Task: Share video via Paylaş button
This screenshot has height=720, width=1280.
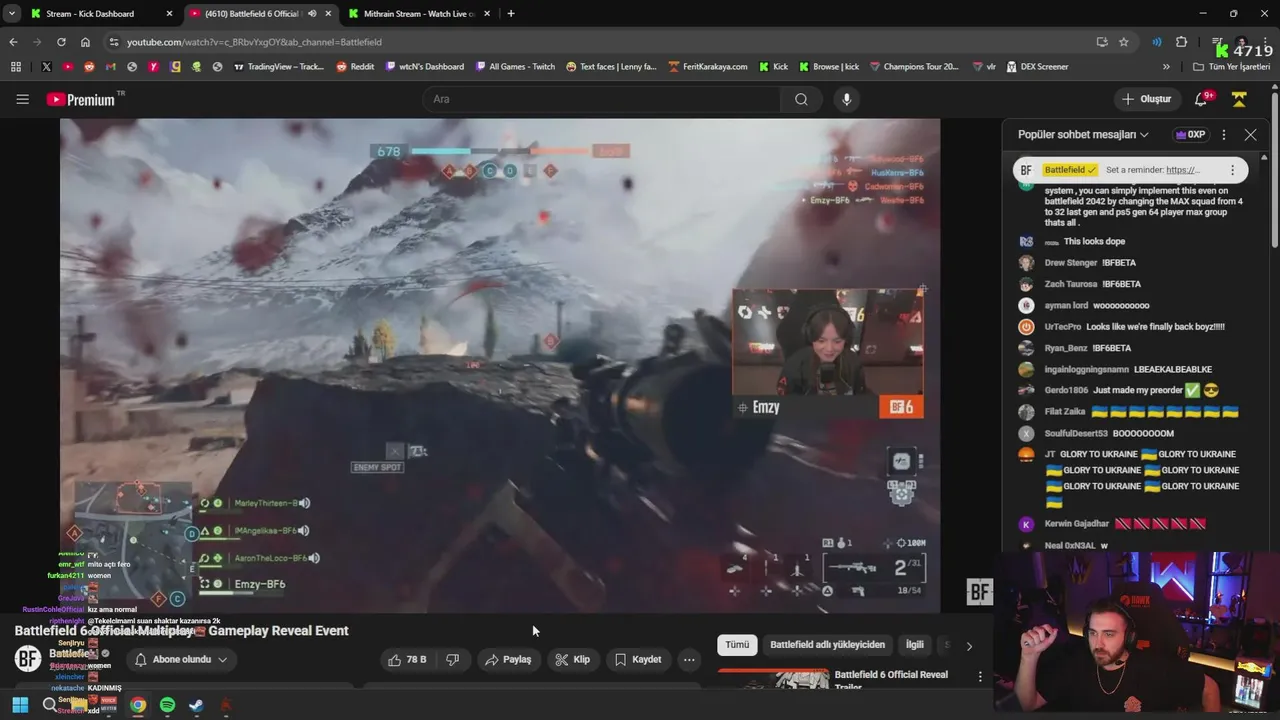Action: point(508,659)
